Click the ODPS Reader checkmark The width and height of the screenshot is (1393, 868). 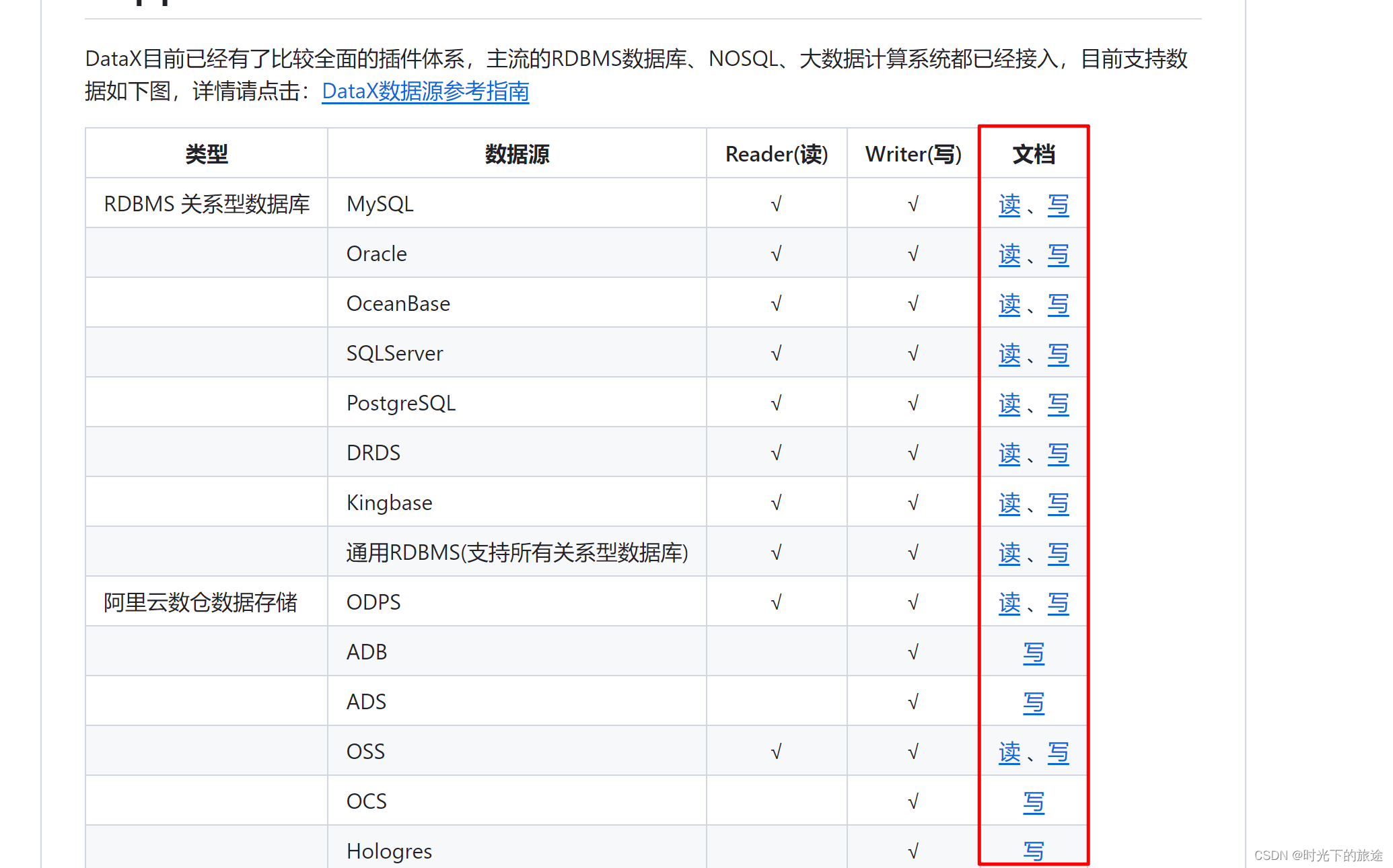pos(777,602)
